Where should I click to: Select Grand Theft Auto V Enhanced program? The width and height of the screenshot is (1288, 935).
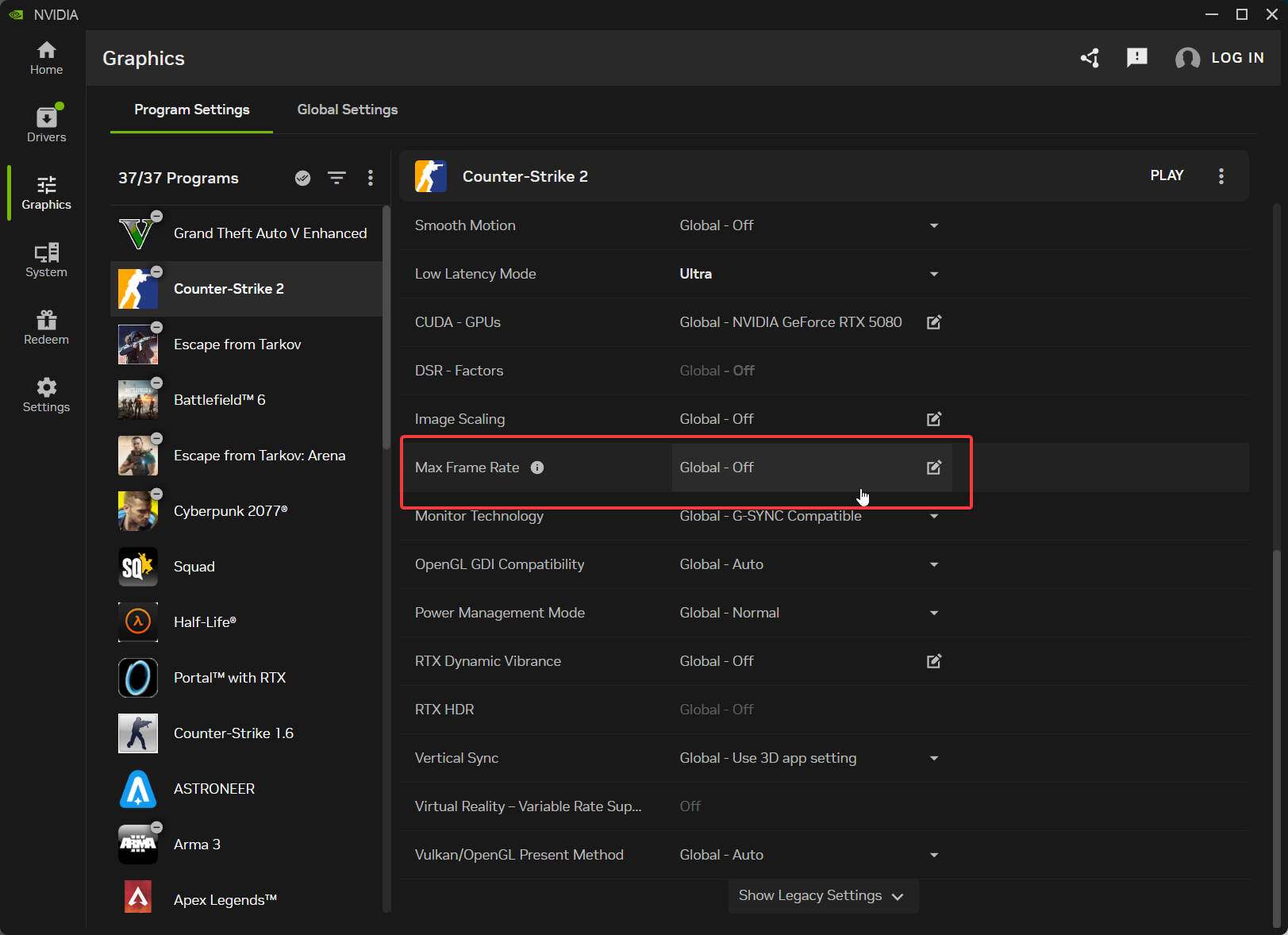pyautogui.click(x=246, y=233)
